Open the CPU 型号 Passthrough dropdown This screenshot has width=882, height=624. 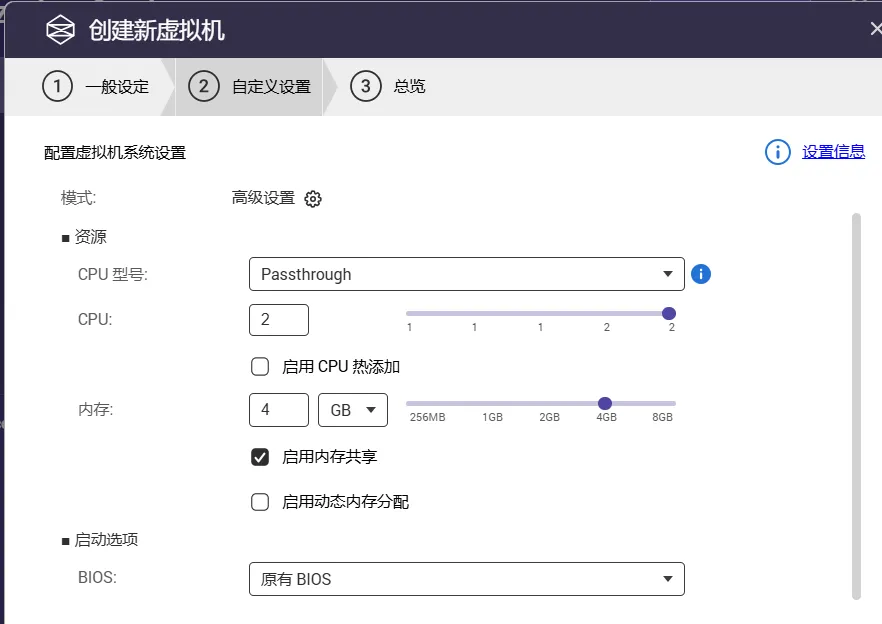pyautogui.click(x=466, y=274)
